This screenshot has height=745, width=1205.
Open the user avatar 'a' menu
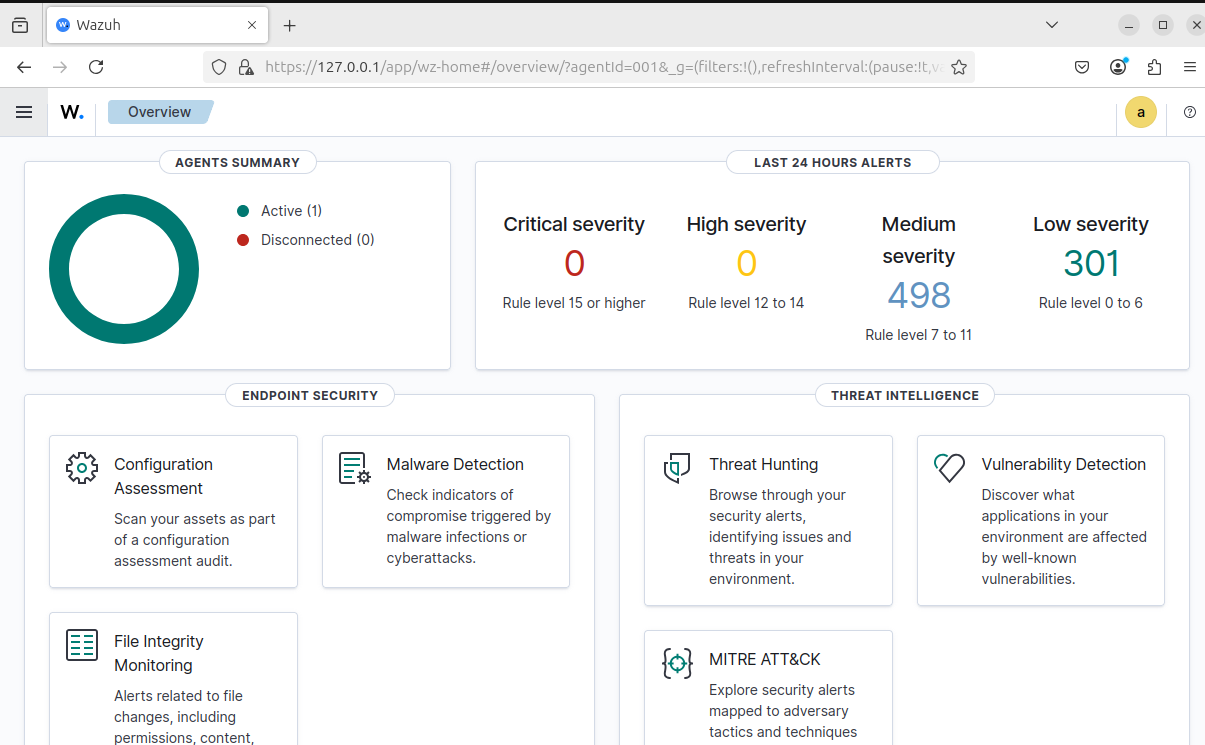coord(1141,112)
